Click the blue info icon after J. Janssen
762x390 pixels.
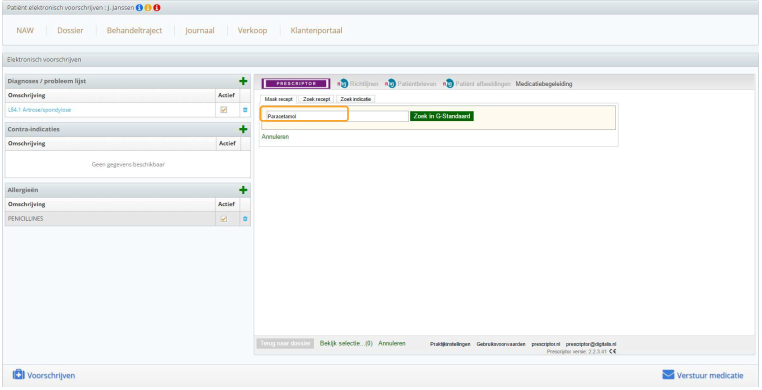(x=139, y=8)
